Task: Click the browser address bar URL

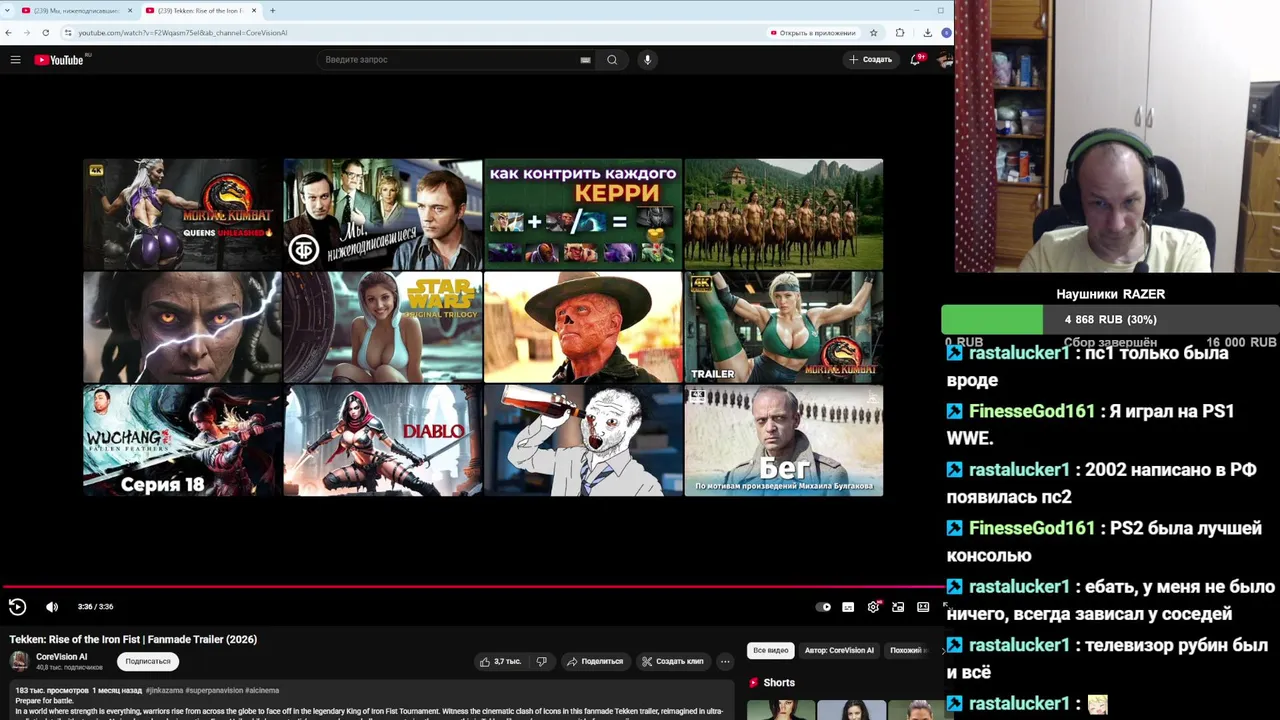Action: coord(182,33)
